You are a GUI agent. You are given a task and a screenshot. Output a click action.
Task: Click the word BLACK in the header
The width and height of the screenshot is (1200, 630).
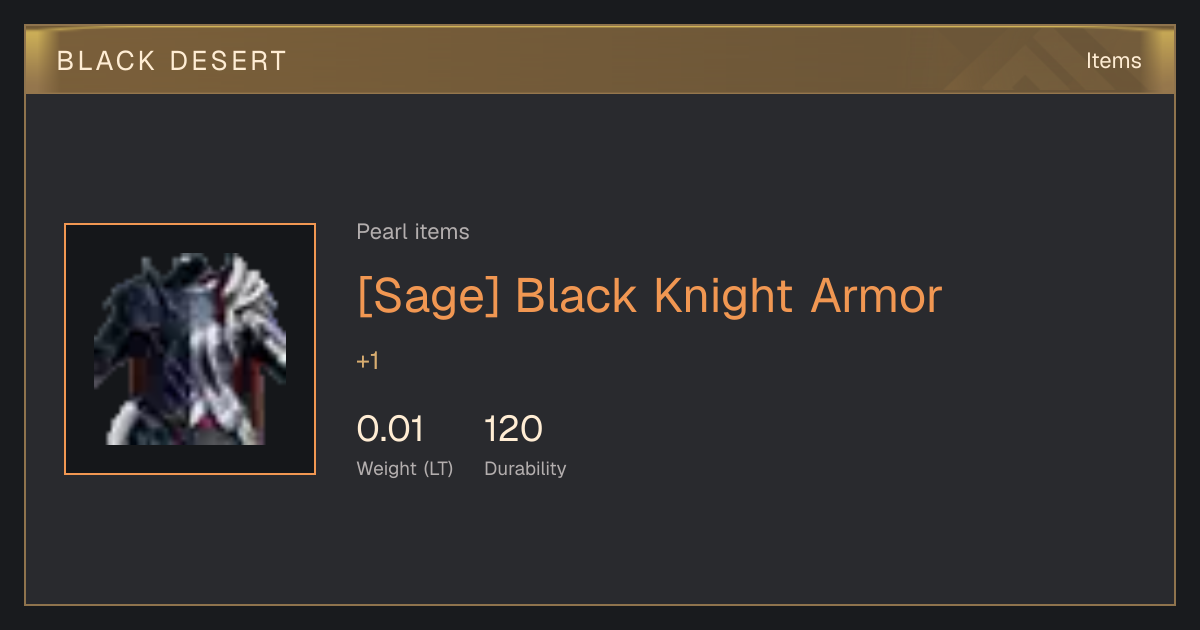coord(105,61)
